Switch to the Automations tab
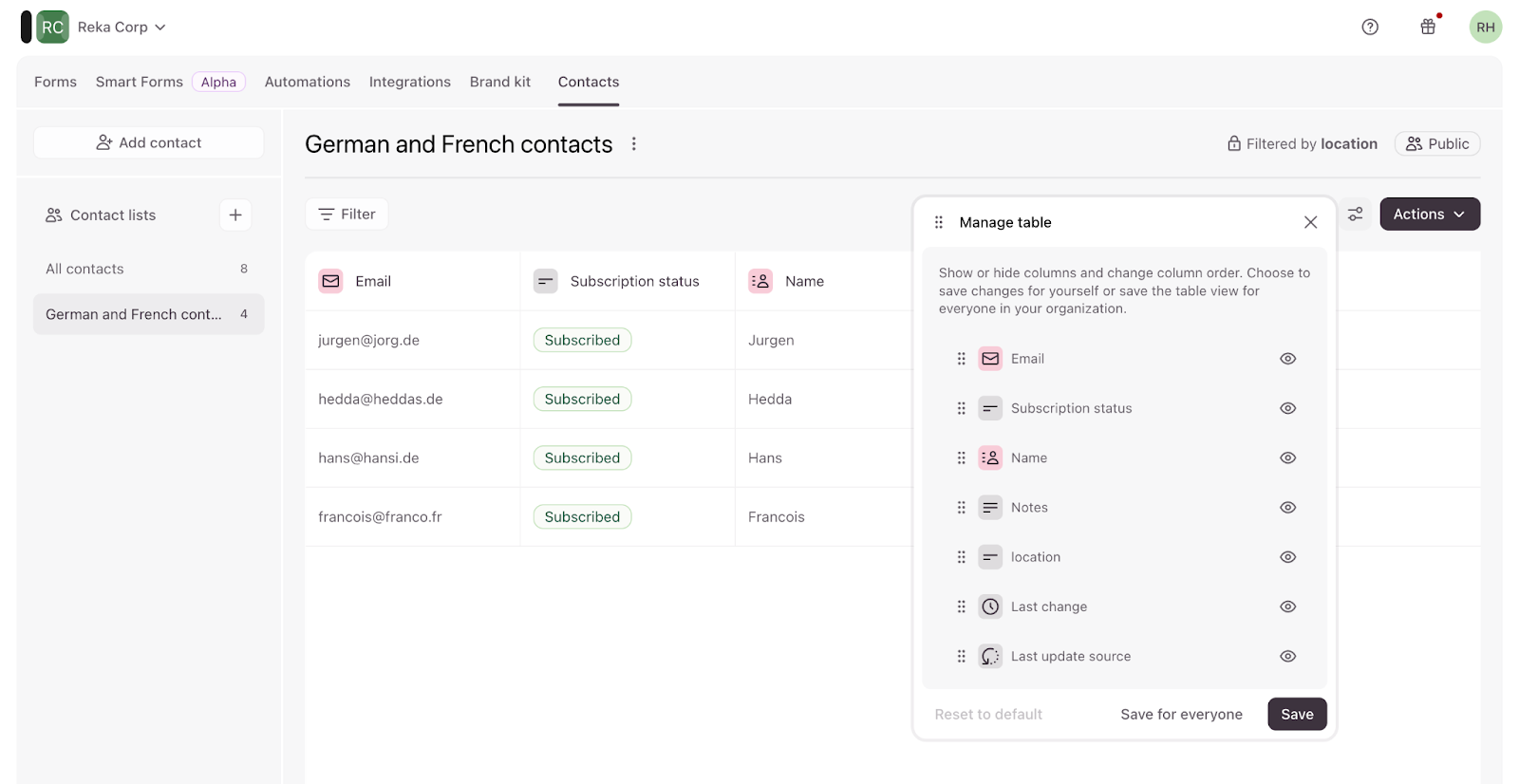Viewport: 1519px width, 784px height. 307,82
